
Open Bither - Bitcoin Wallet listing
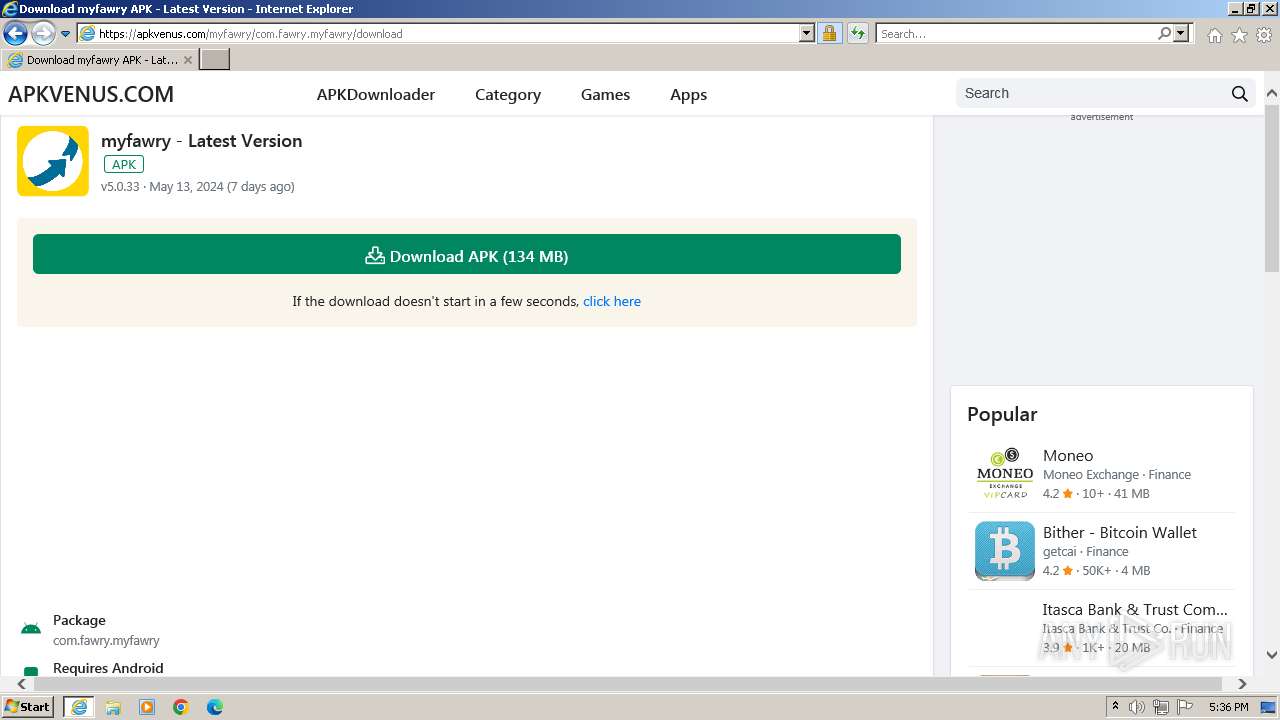[1120, 532]
